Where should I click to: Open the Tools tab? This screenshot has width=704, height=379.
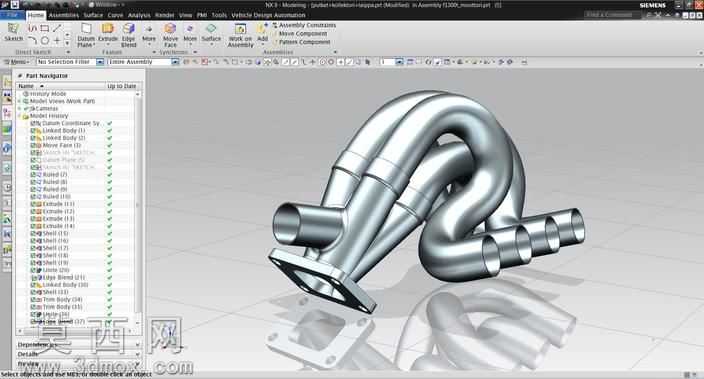pyautogui.click(x=219, y=15)
